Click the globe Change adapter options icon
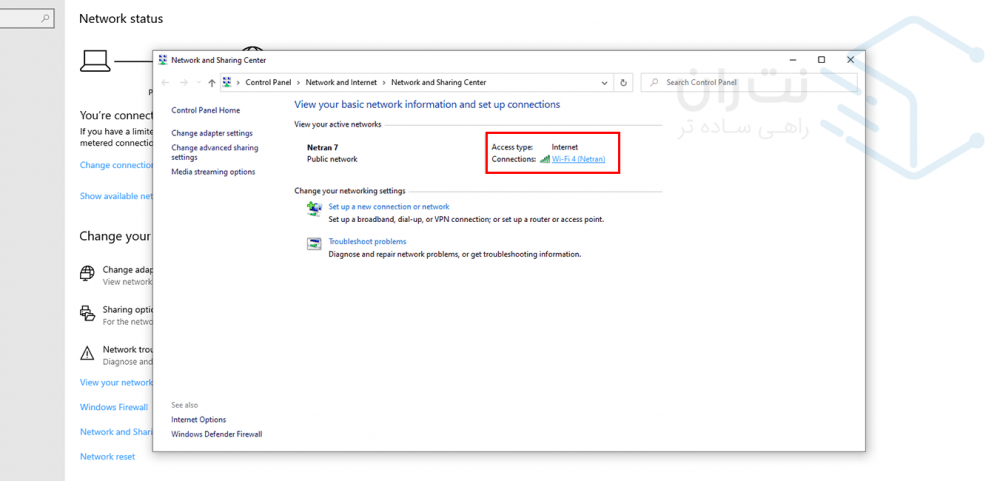The image size is (1000, 481). coord(87,272)
